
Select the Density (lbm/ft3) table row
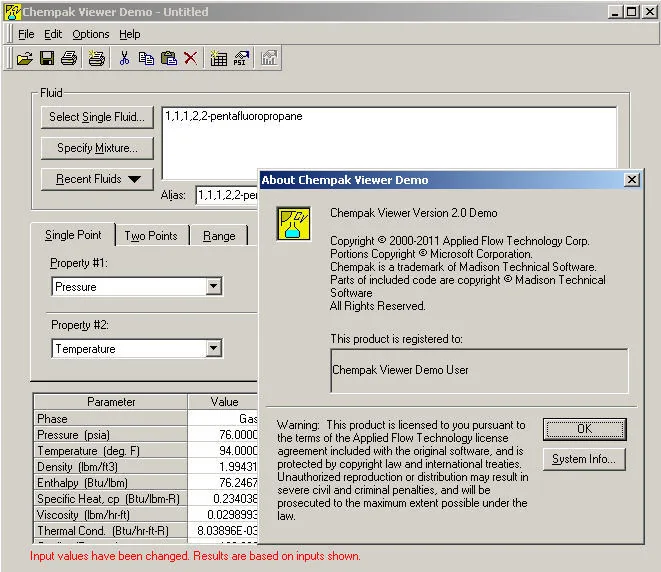click(x=145, y=467)
